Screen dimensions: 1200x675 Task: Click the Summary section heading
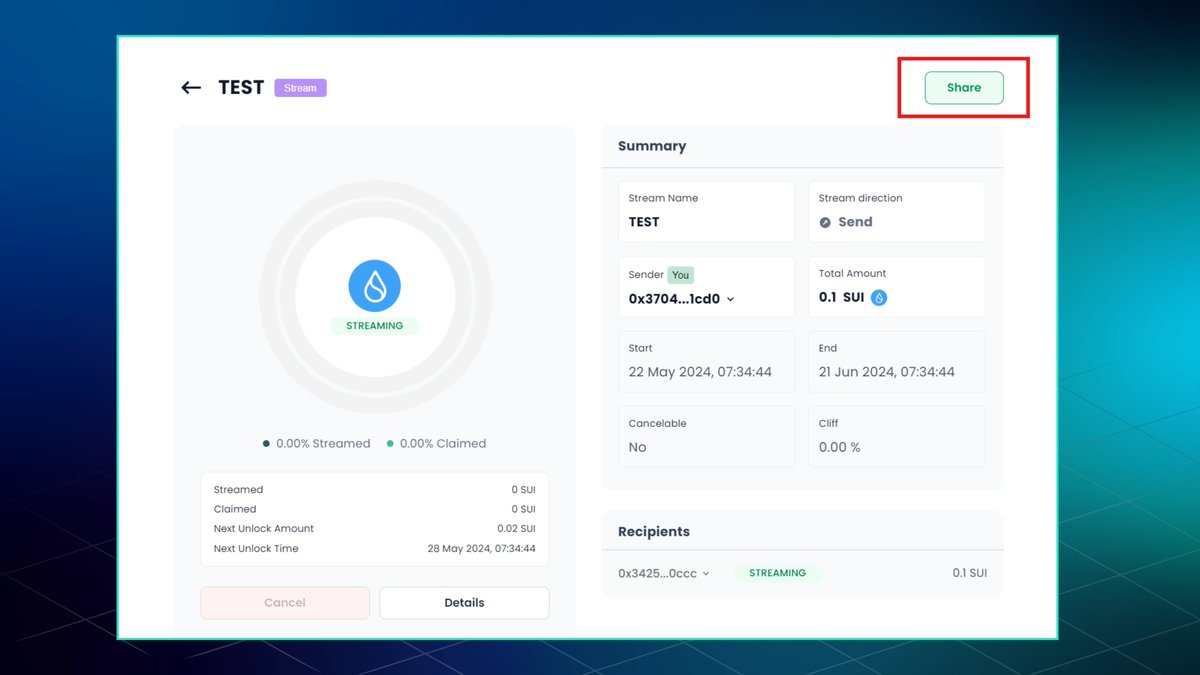(652, 146)
